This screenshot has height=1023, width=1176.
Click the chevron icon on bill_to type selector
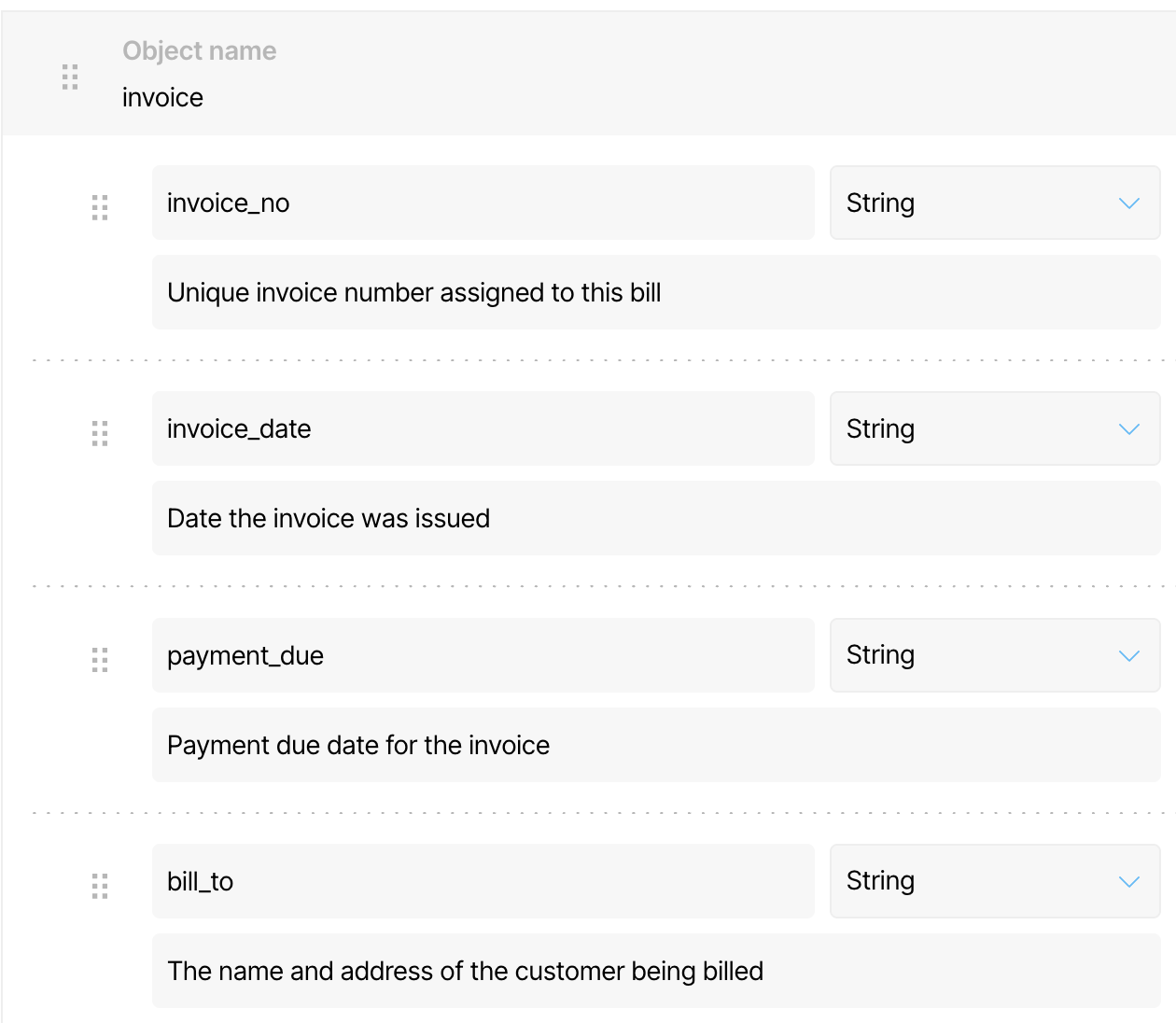pyautogui.click(x=1128, y=881)
